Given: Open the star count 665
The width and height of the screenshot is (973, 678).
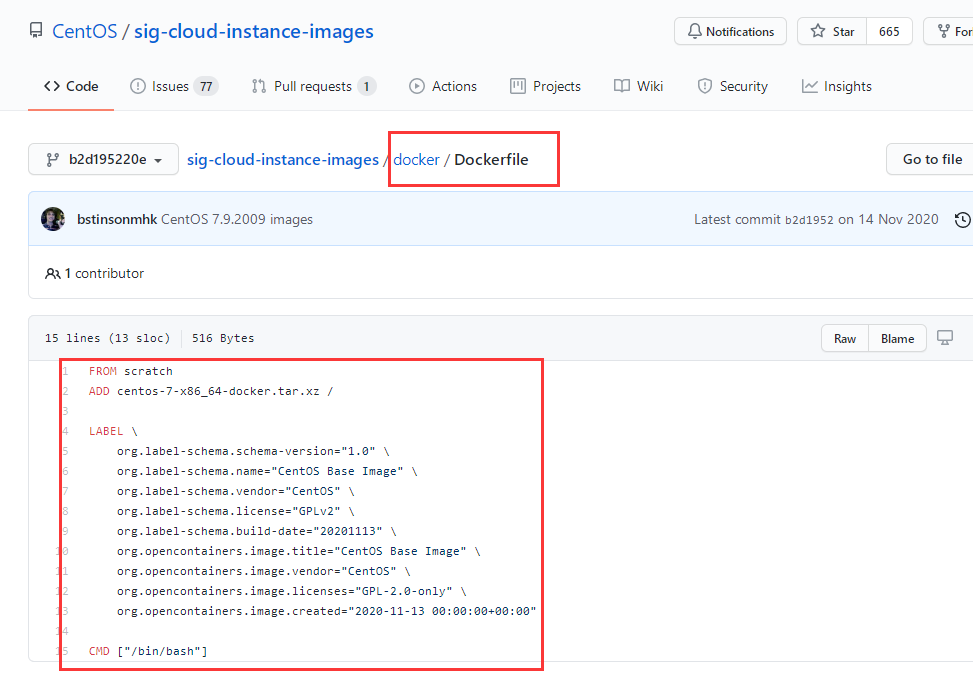Looking at the screenshot, I should [x=889, y=32].
